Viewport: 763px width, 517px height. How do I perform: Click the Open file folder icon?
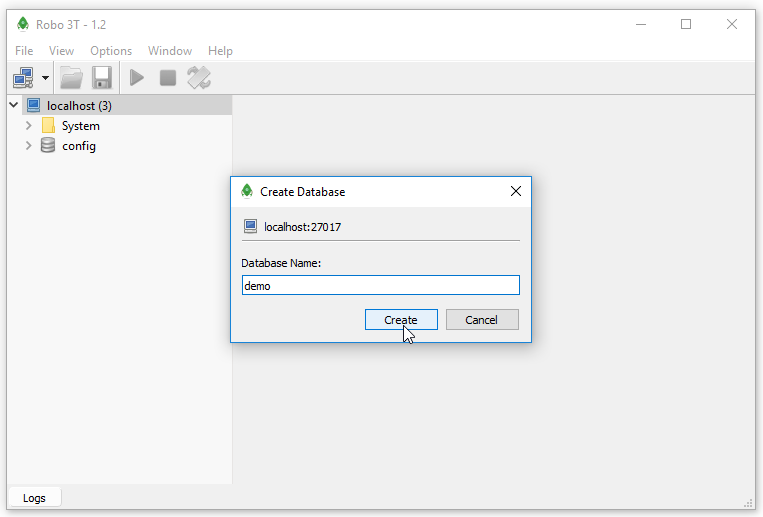(x=71, y=78)
